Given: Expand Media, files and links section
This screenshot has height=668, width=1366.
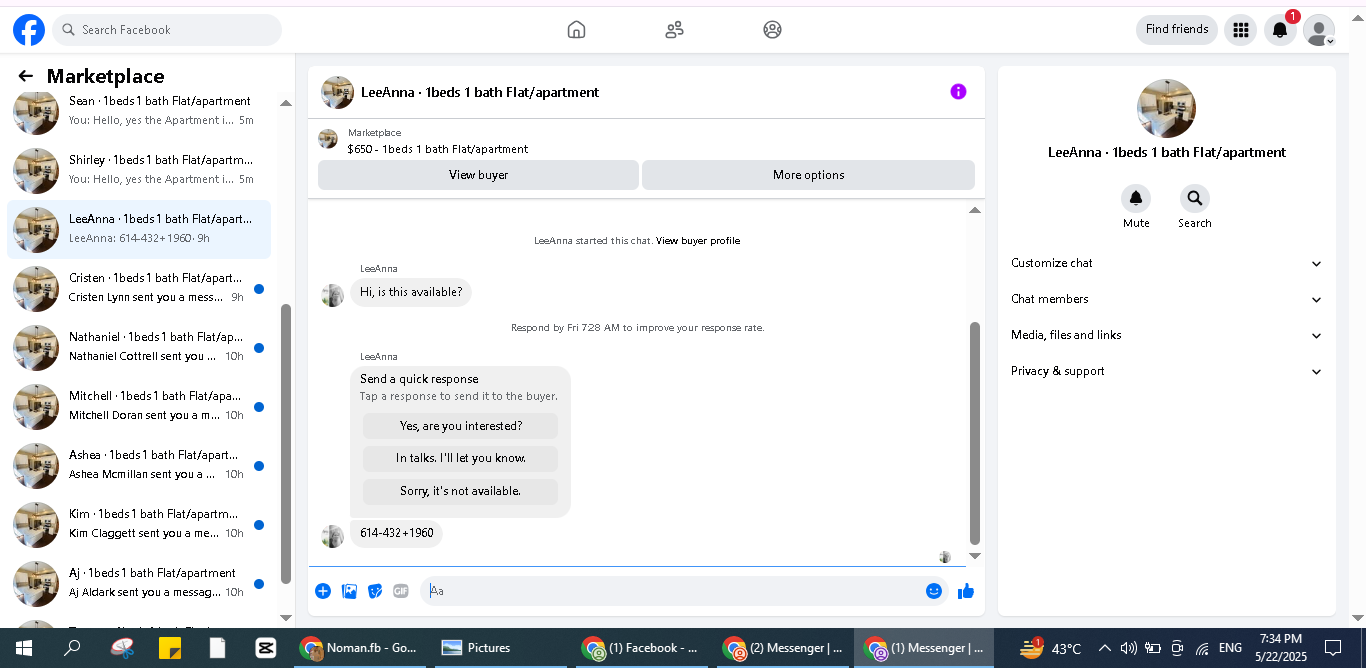Looking at the screenshot, I should click(x=1166, y=335).
